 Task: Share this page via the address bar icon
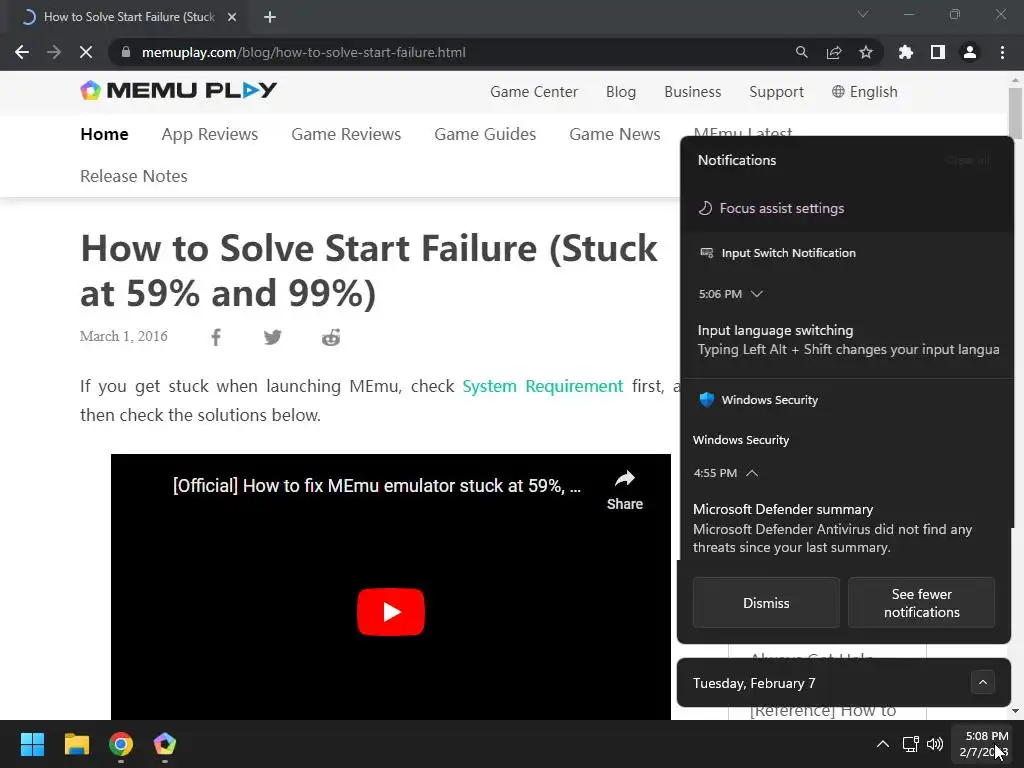(833, 52)
